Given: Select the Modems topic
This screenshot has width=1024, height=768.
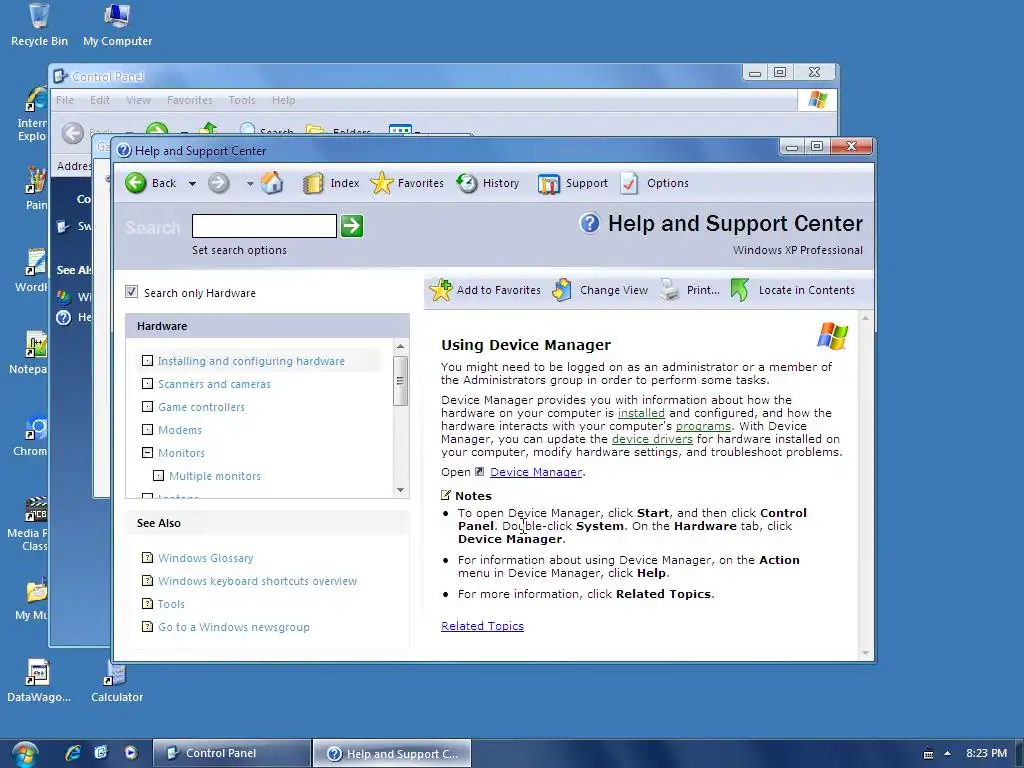Looking at the screenshot, I should pos(180,430).
